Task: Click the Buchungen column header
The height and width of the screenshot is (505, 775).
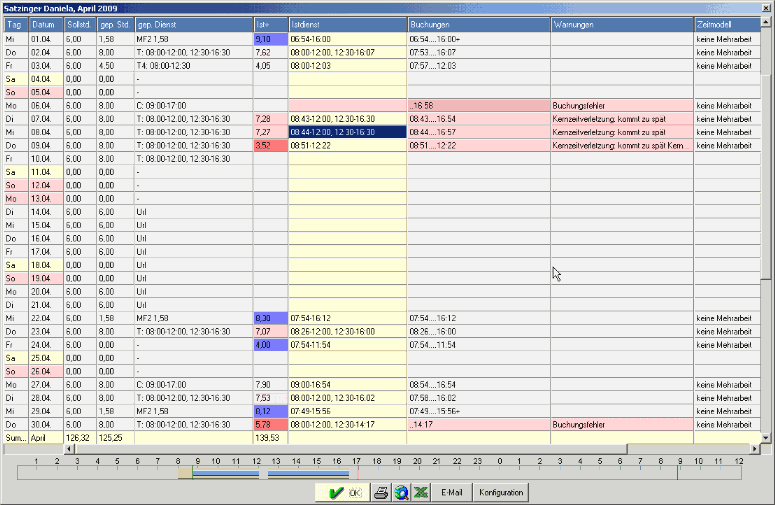Action: click(x=477, y=23)
